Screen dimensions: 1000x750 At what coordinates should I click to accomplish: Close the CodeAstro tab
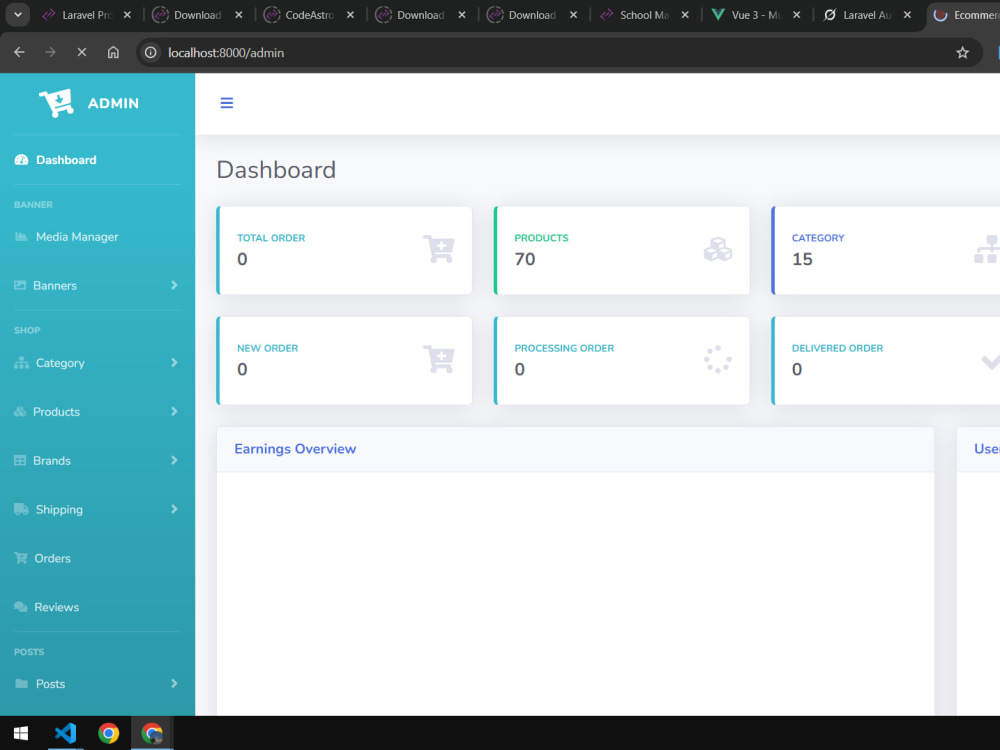pyautogui.click(x=350, y=15)
